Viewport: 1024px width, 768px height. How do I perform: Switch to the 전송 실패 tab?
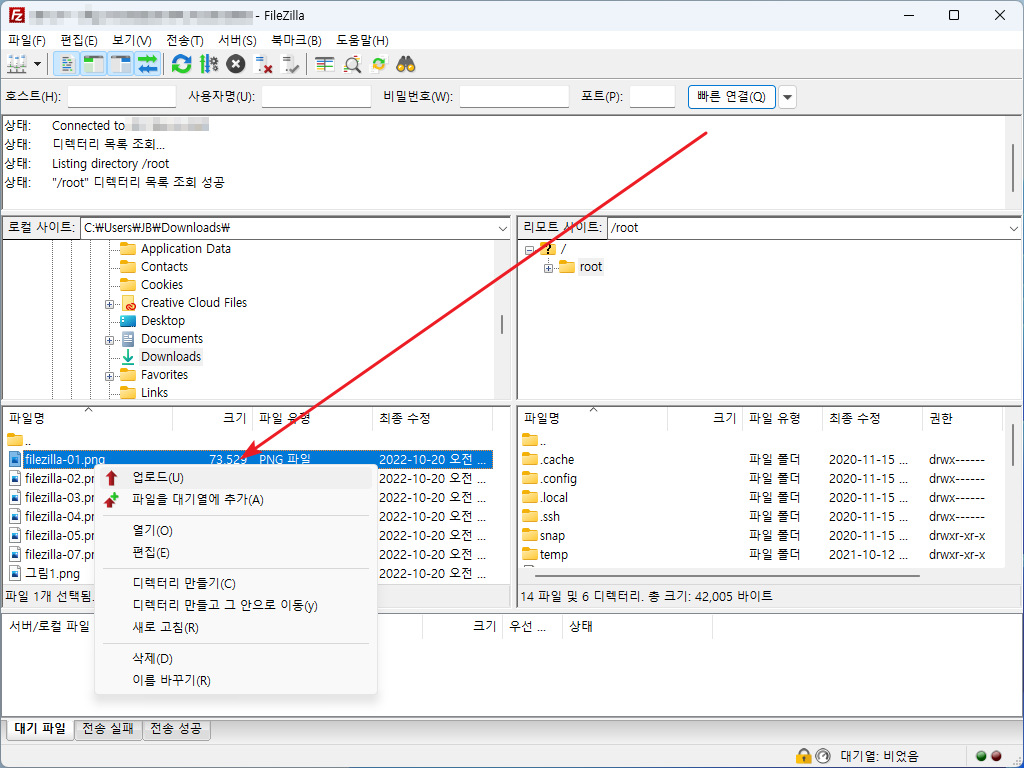[108, 729]
